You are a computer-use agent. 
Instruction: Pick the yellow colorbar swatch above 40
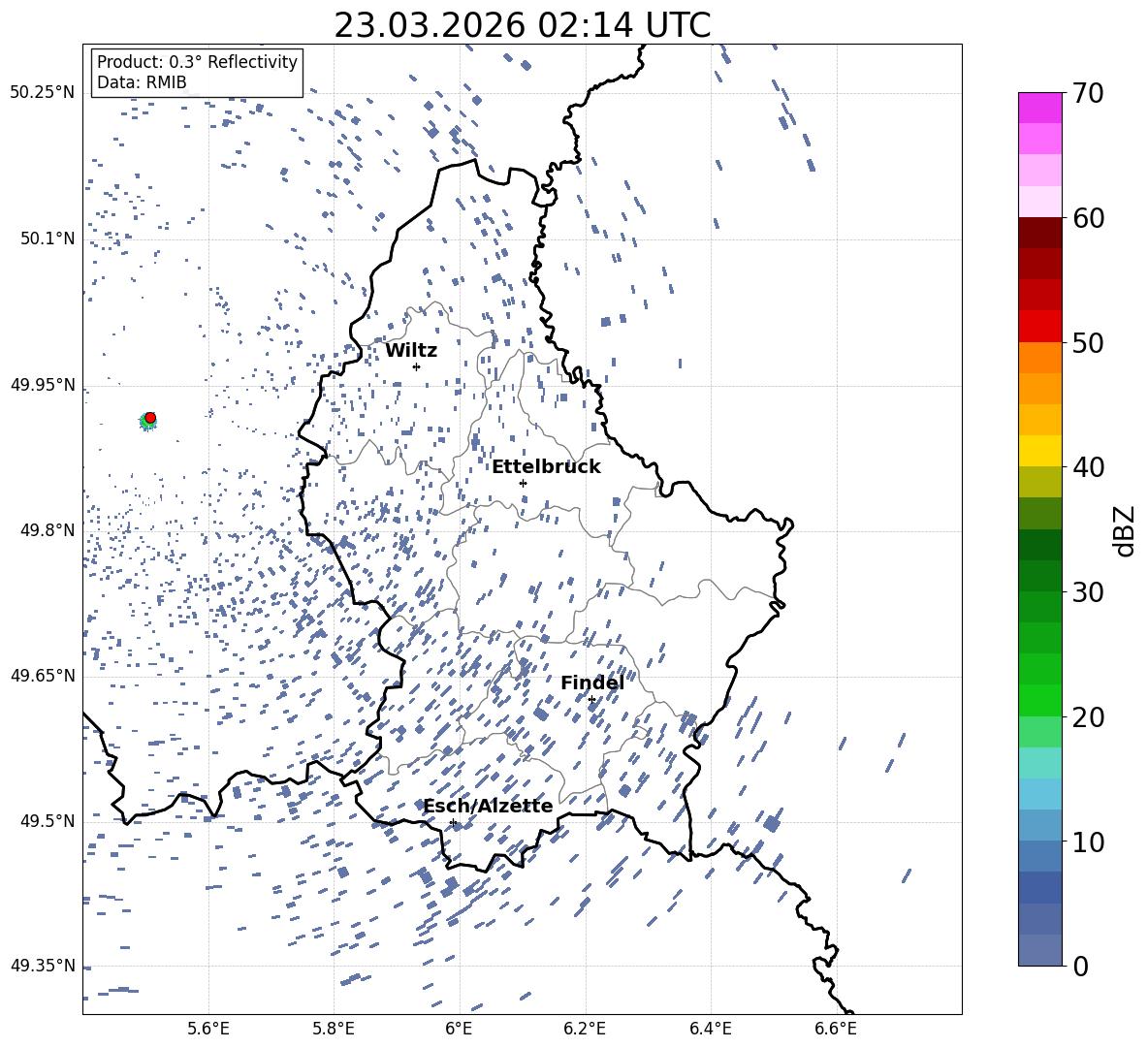(x=1039, y=450)
